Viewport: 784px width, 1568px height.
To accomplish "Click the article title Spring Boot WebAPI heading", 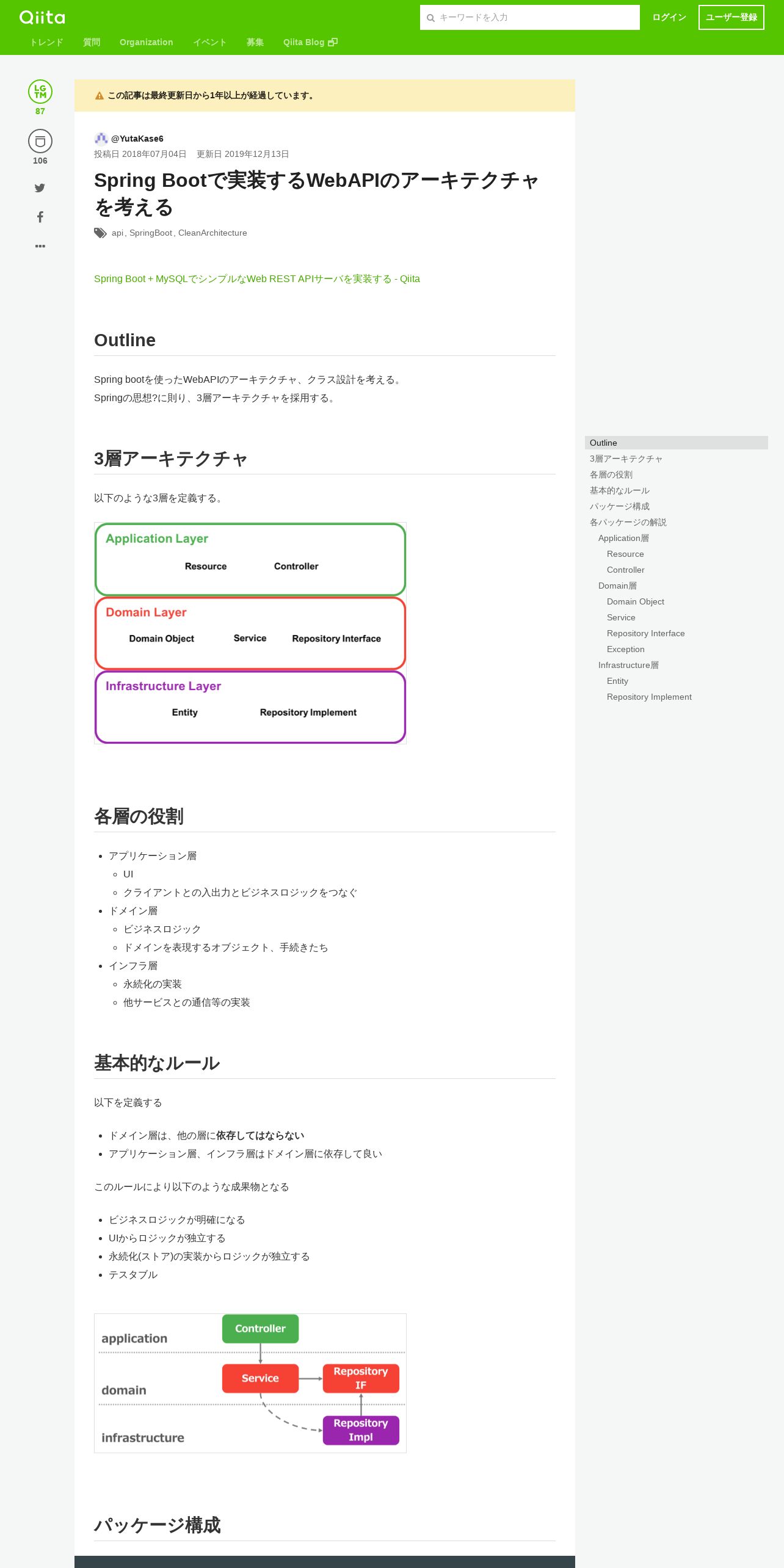I will (x=316, y=193).
